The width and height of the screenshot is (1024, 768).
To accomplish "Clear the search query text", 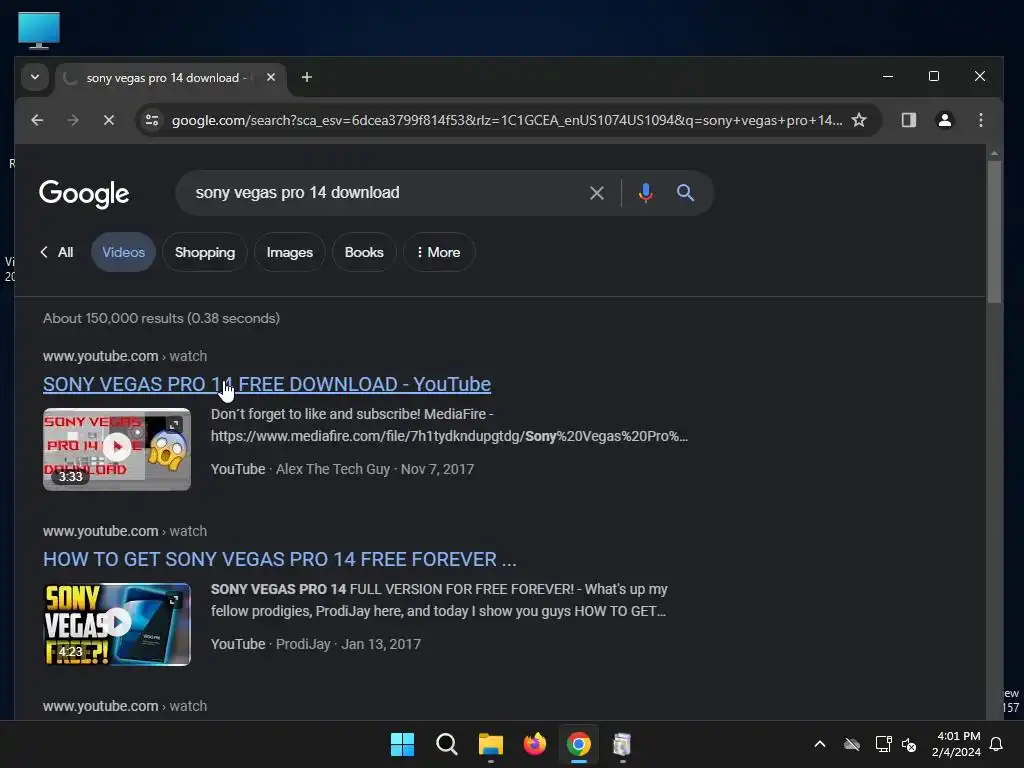I will (x=596, y=193).
